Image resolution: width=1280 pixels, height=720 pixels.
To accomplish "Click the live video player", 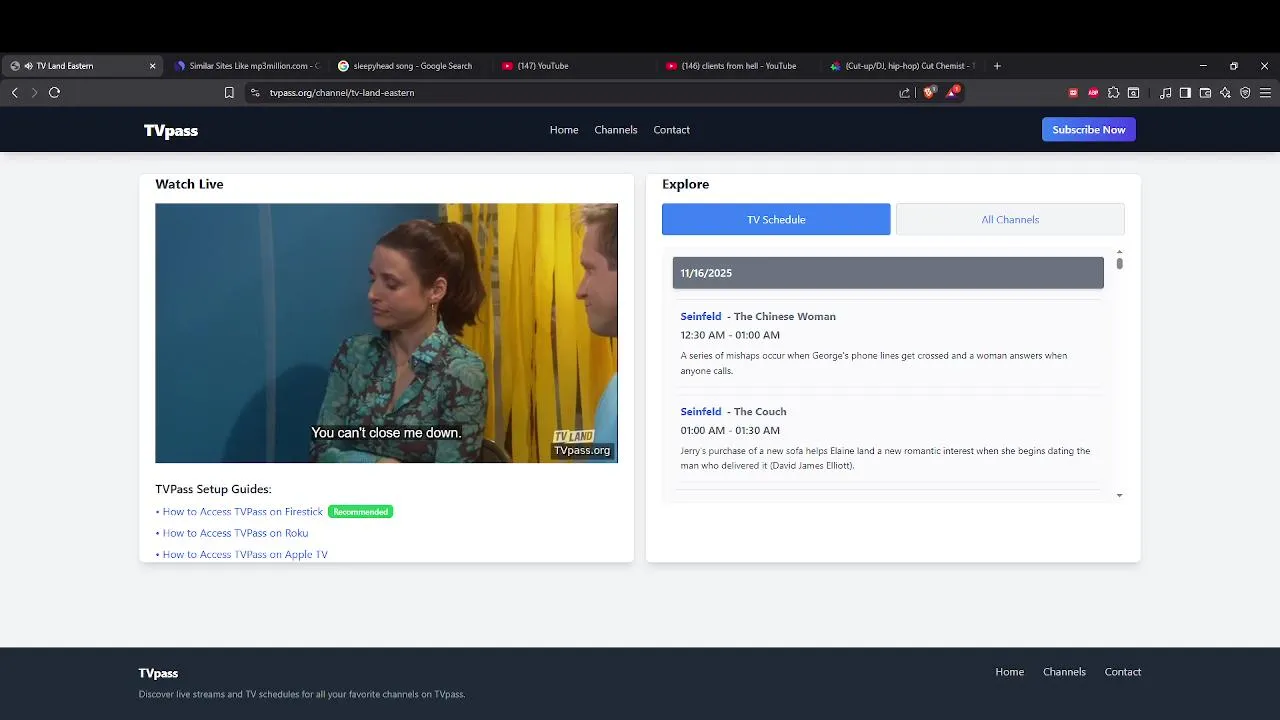I will 386,333.
